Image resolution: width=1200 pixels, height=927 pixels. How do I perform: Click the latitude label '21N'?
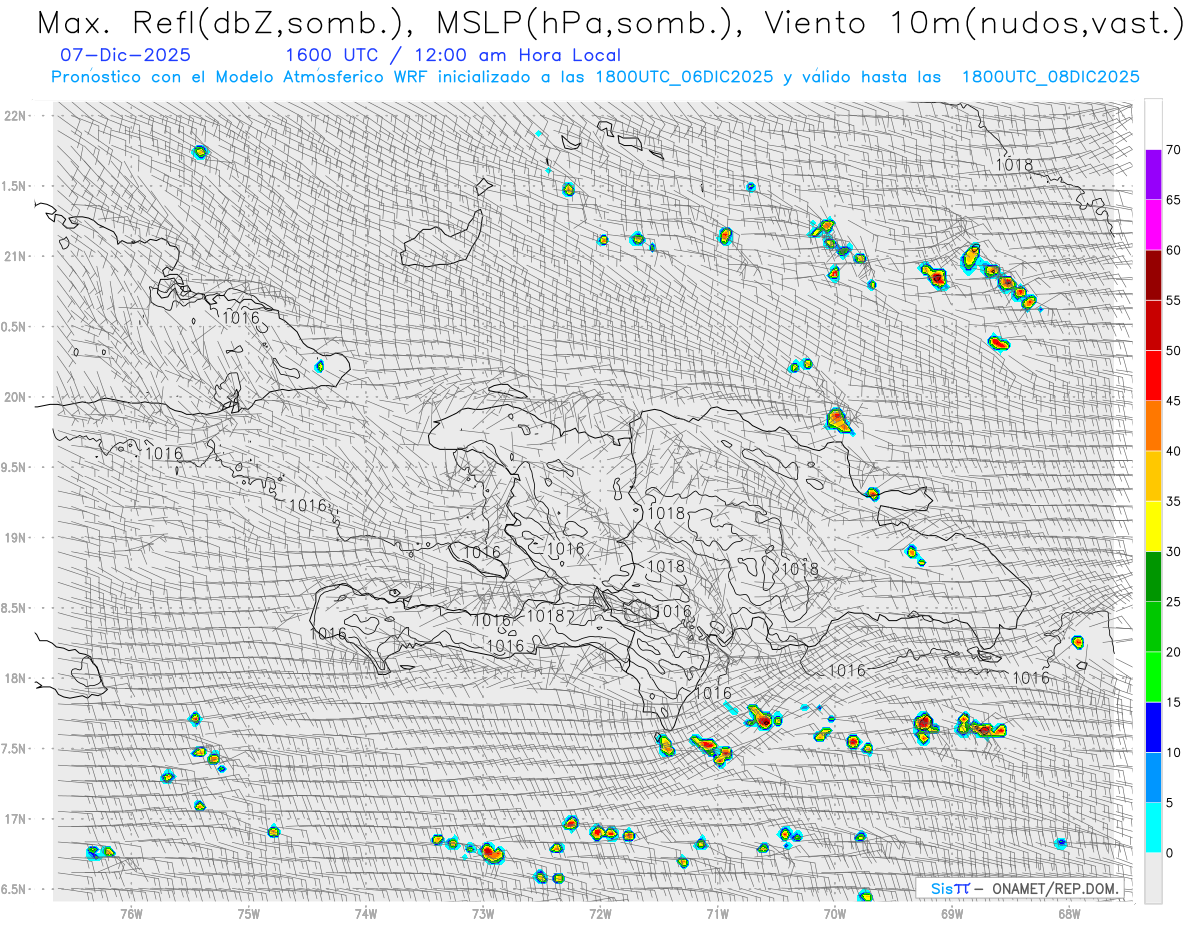tap(16, 257)
